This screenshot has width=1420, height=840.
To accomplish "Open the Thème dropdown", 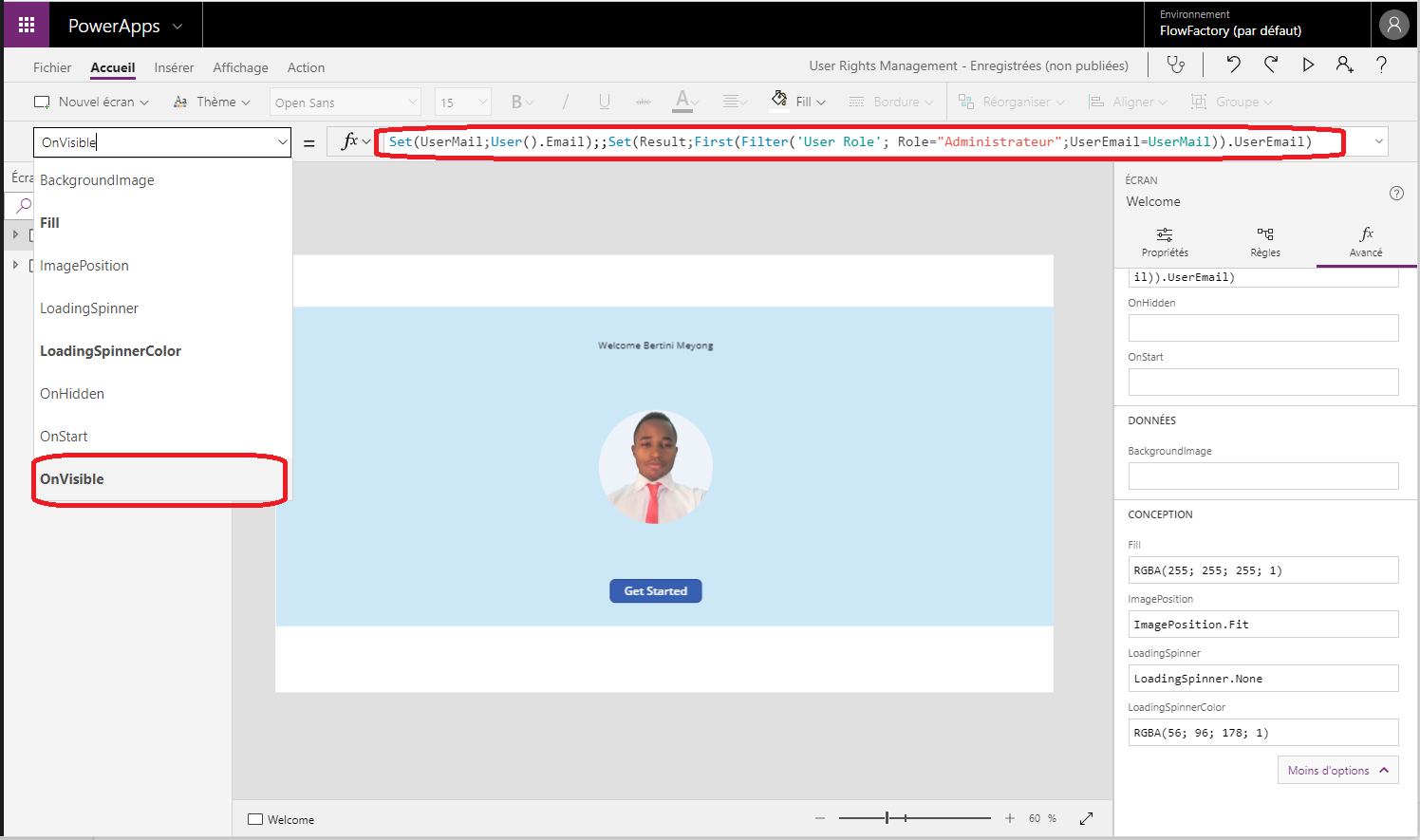I will [213, 102].
